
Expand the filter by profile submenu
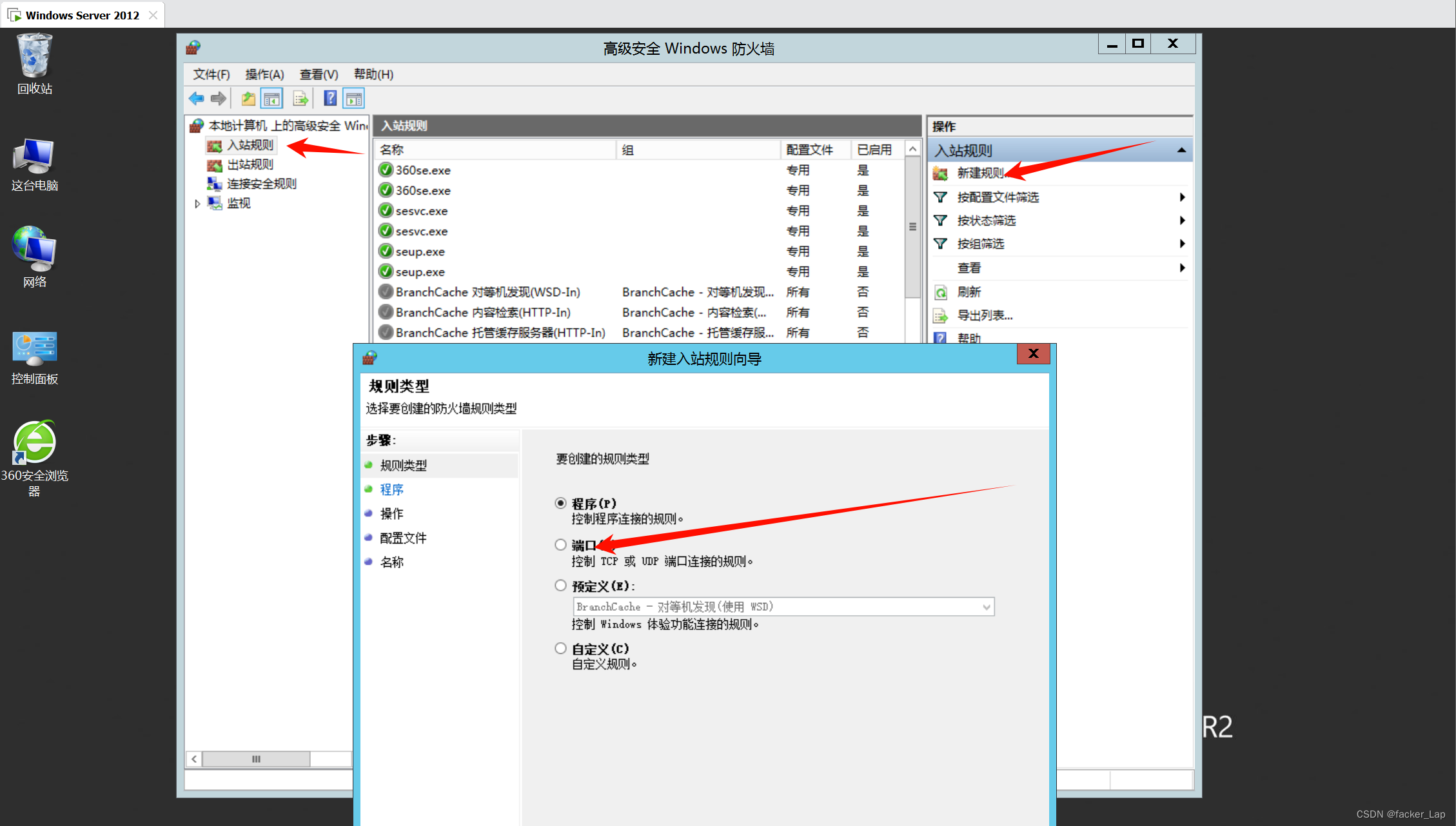[x=1181, y=197]
